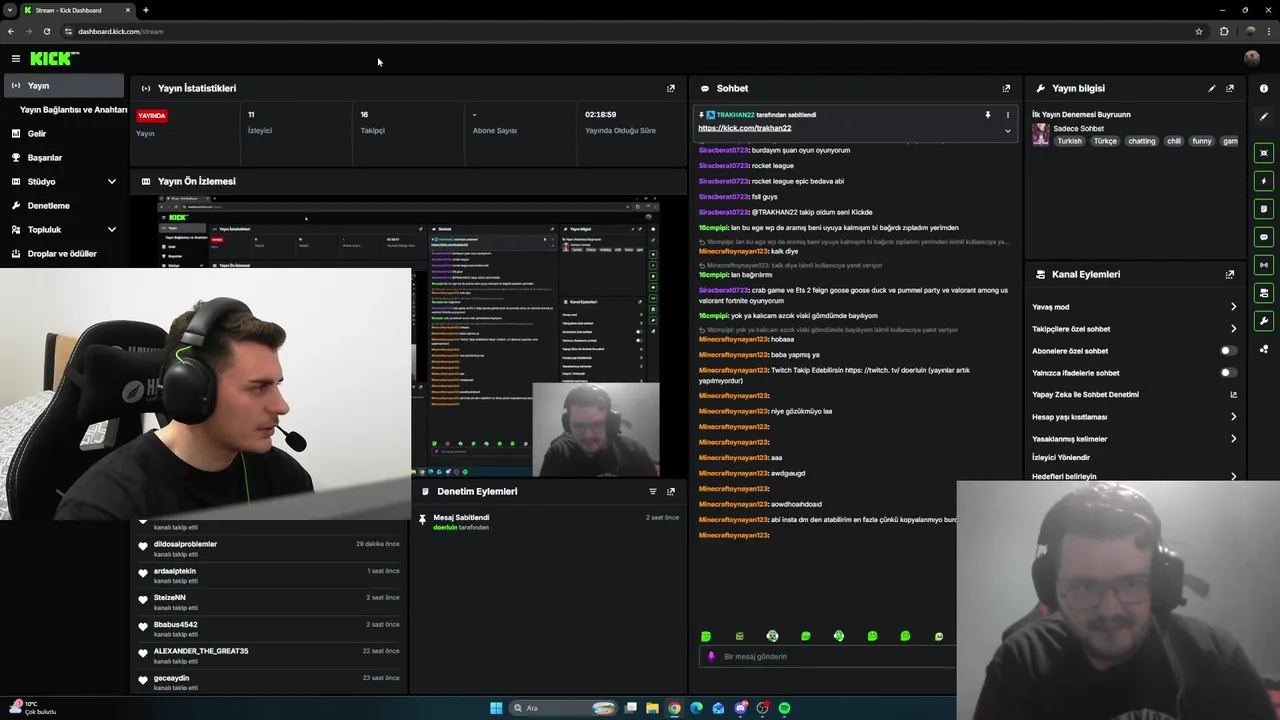Pop out the Yayın bilgisi panel

[1230, 88]
